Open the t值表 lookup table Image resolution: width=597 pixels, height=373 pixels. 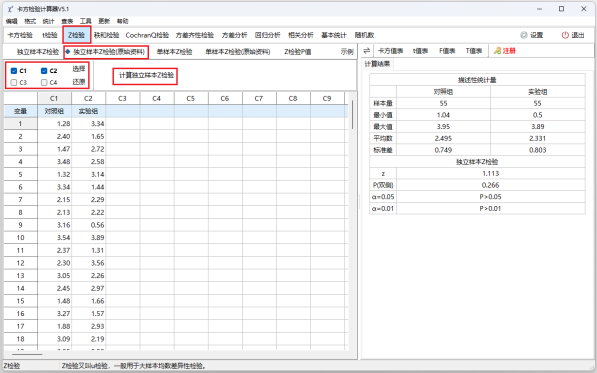[421, 51]
